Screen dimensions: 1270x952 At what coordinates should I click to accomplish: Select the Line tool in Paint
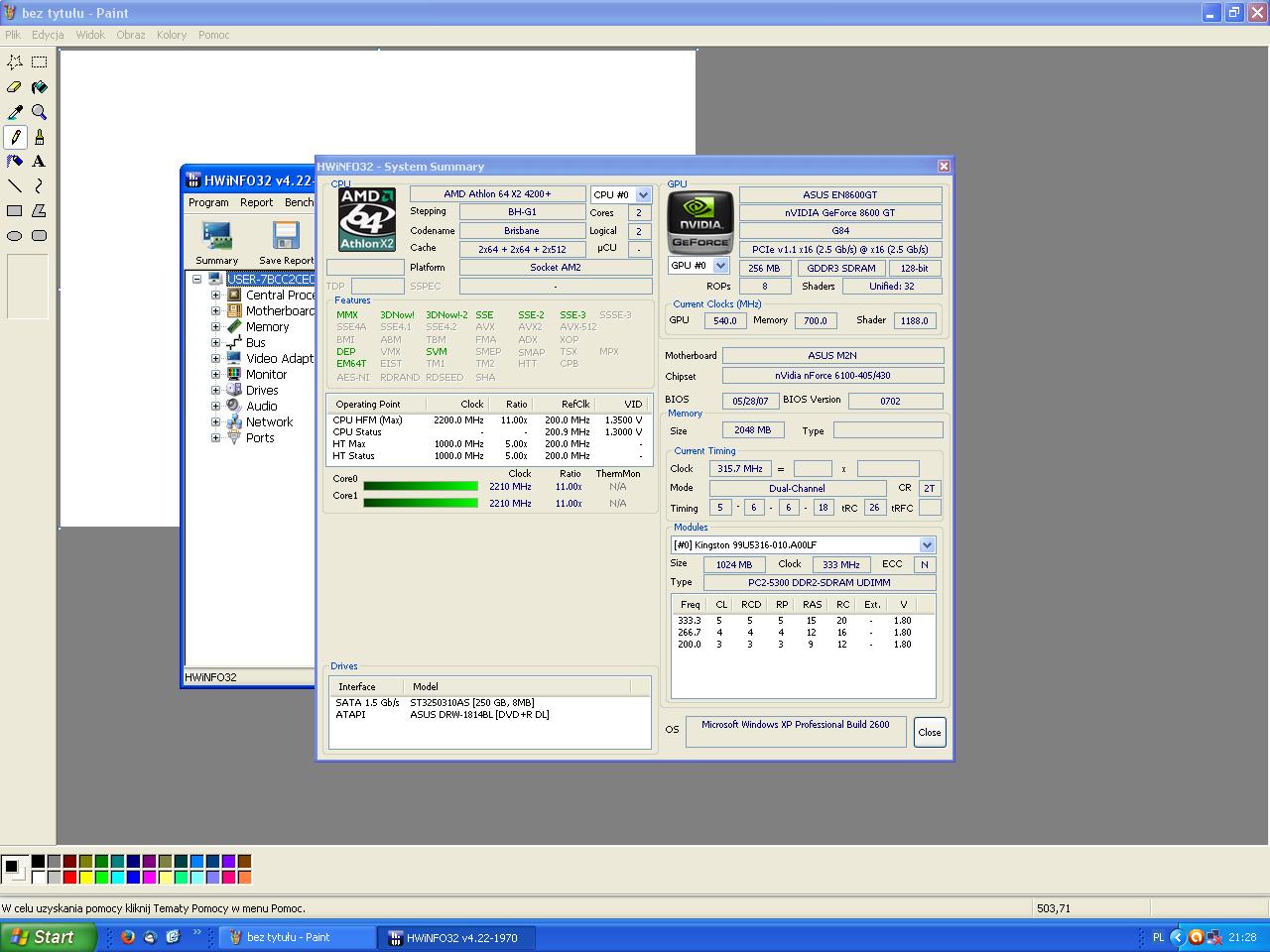point(15,185)
